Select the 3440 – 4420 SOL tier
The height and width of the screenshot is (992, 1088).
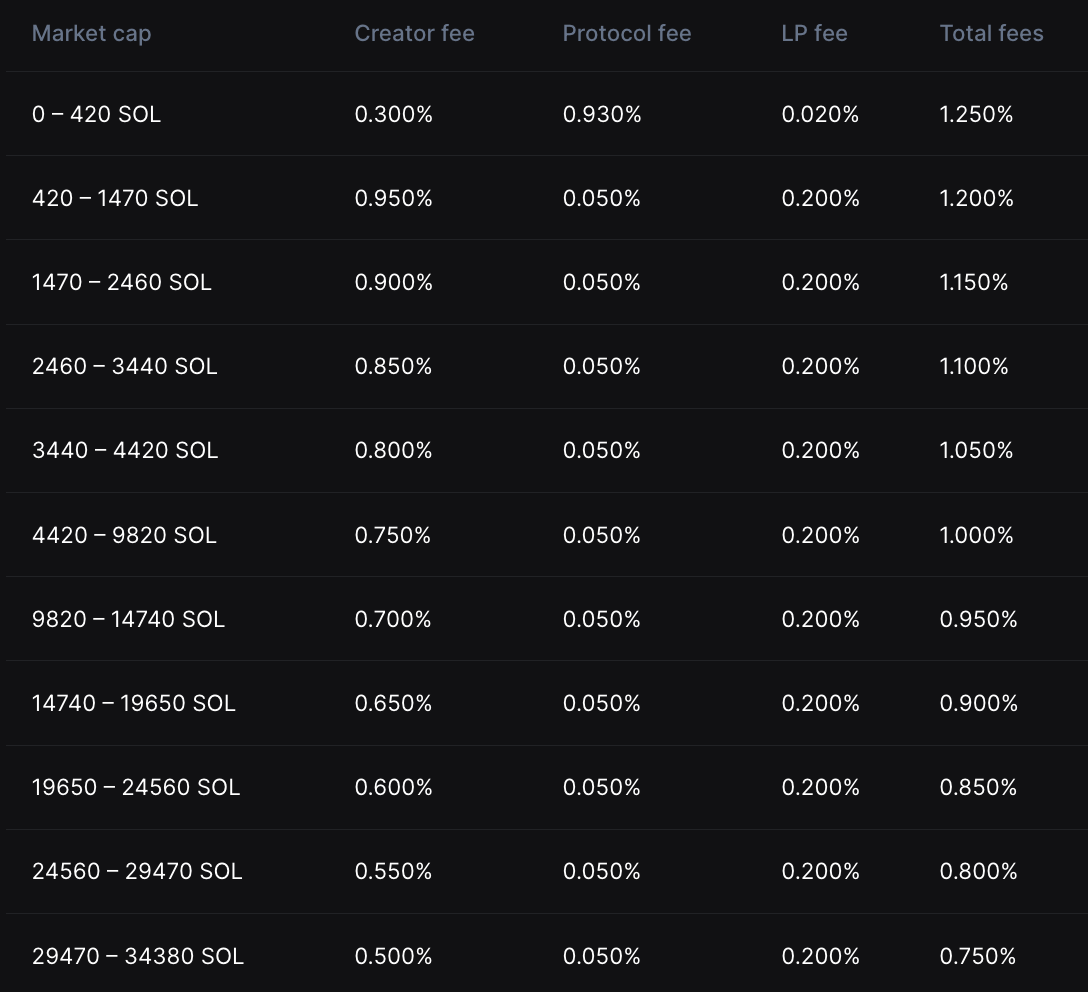pyautogui.click(x=125, y=451)
